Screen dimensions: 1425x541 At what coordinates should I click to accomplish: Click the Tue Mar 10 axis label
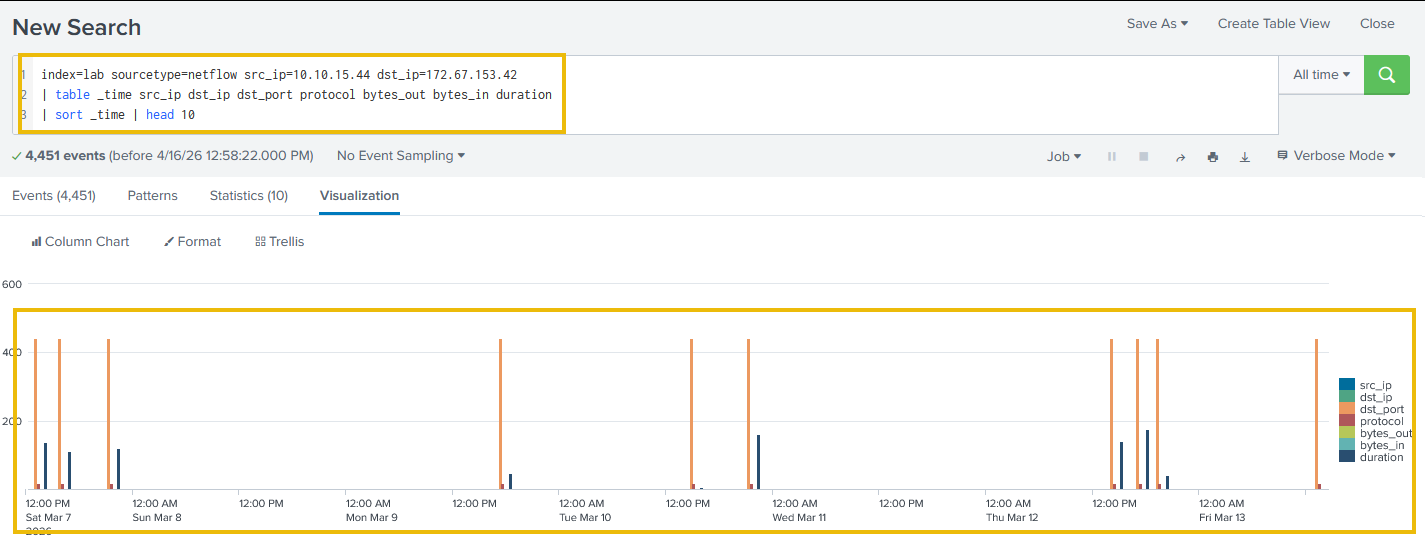point(585,518)
